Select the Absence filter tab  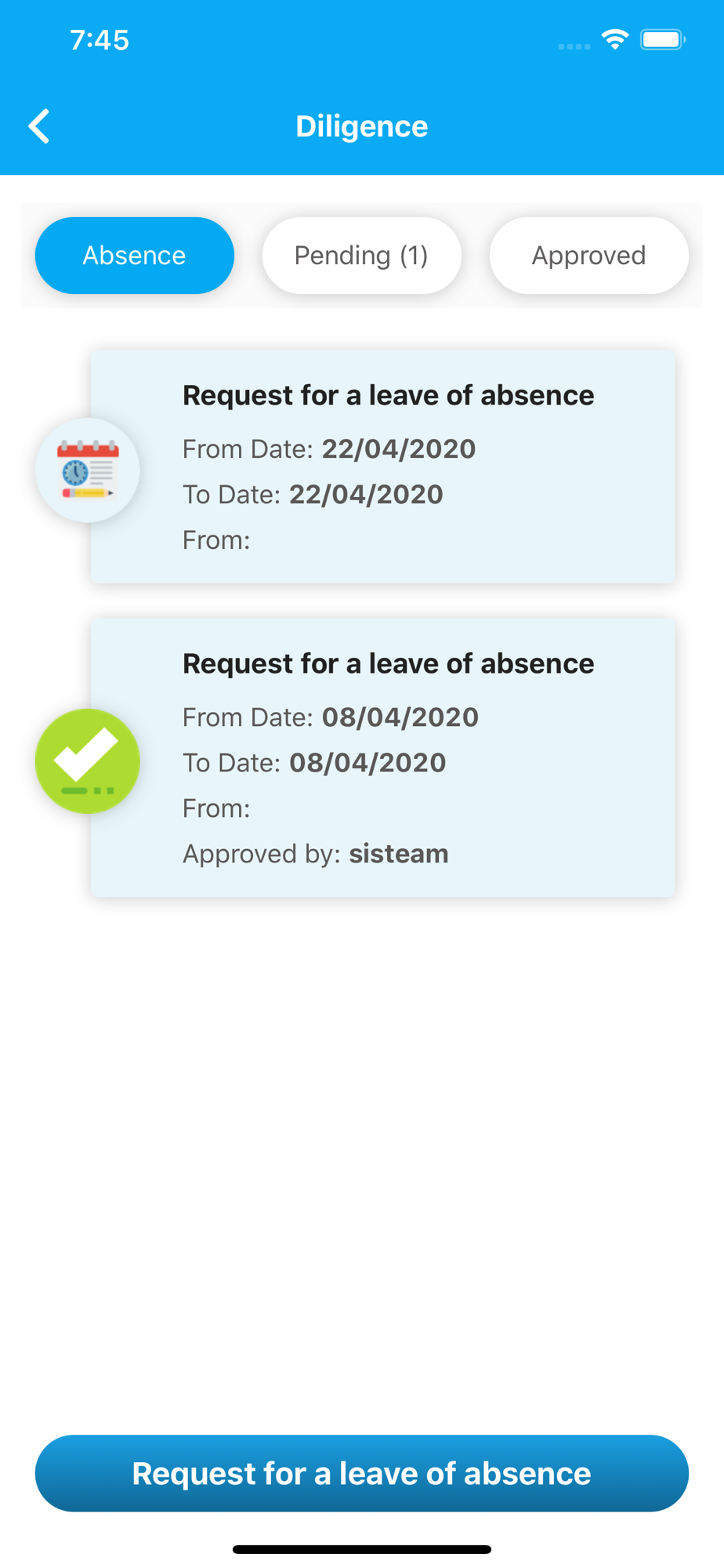pos(135,256)
